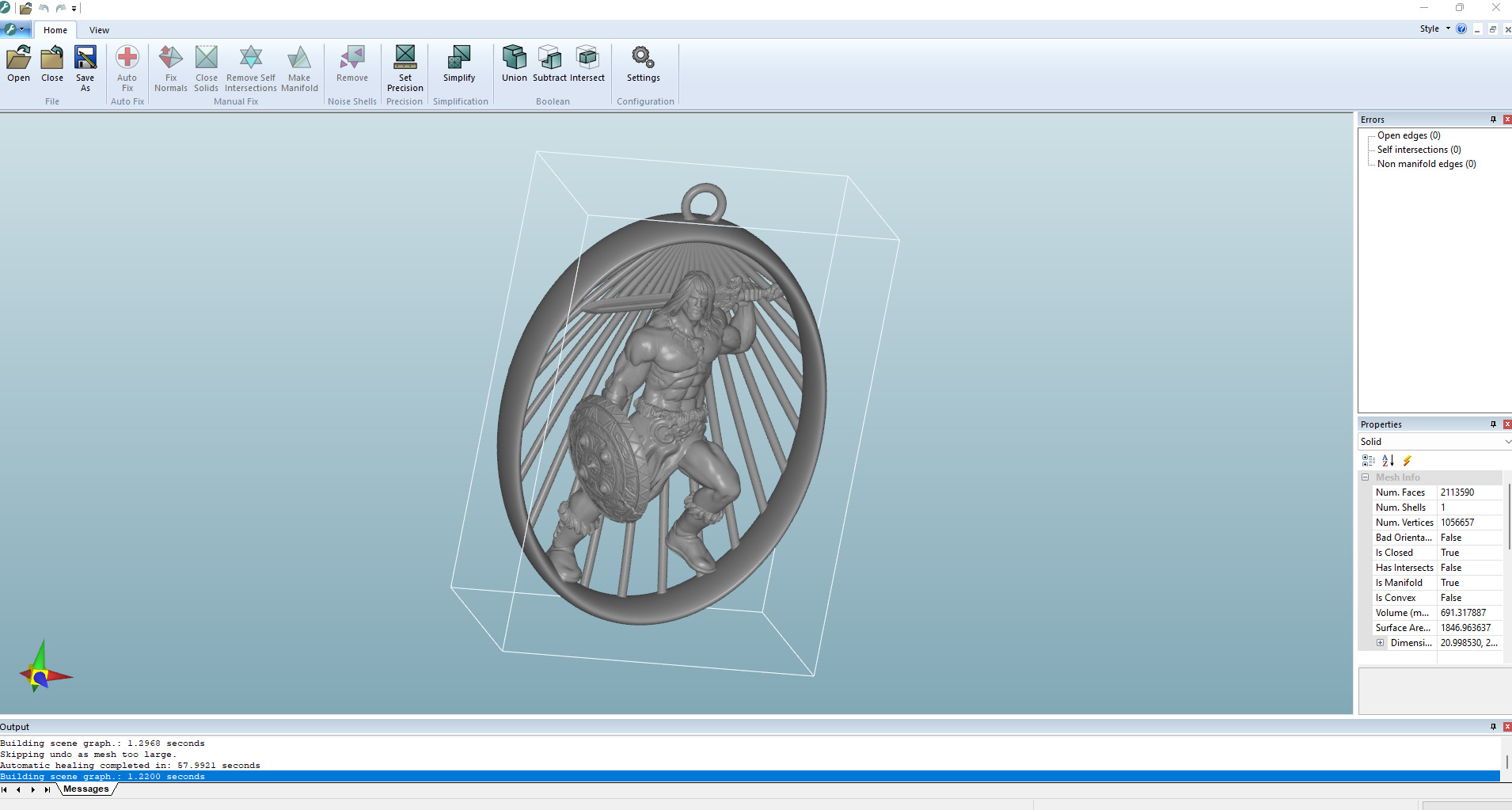
Task: Run the Auto Fix tool
Action: [127, 68]
